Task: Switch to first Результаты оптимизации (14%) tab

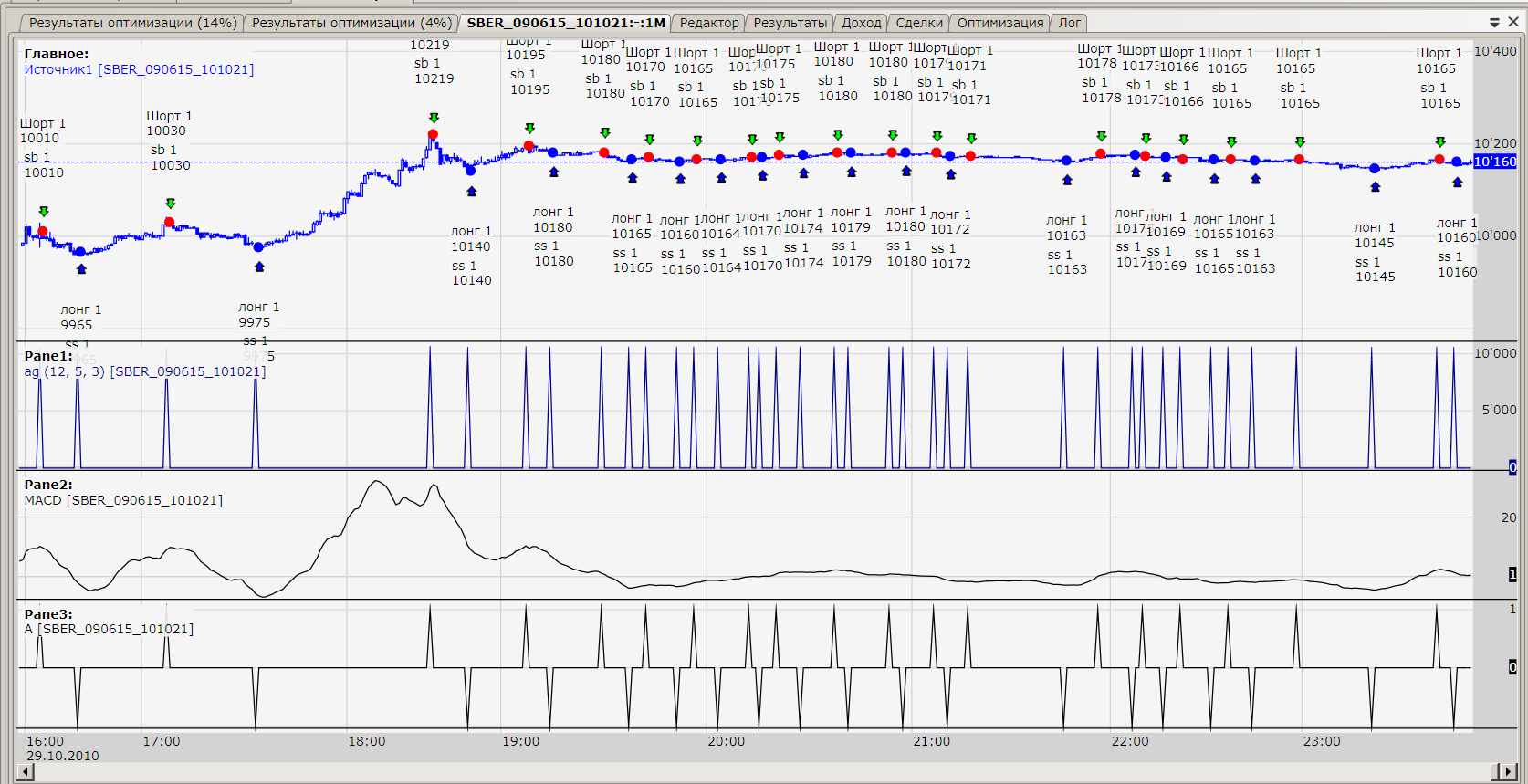Action: pos(131,23)
